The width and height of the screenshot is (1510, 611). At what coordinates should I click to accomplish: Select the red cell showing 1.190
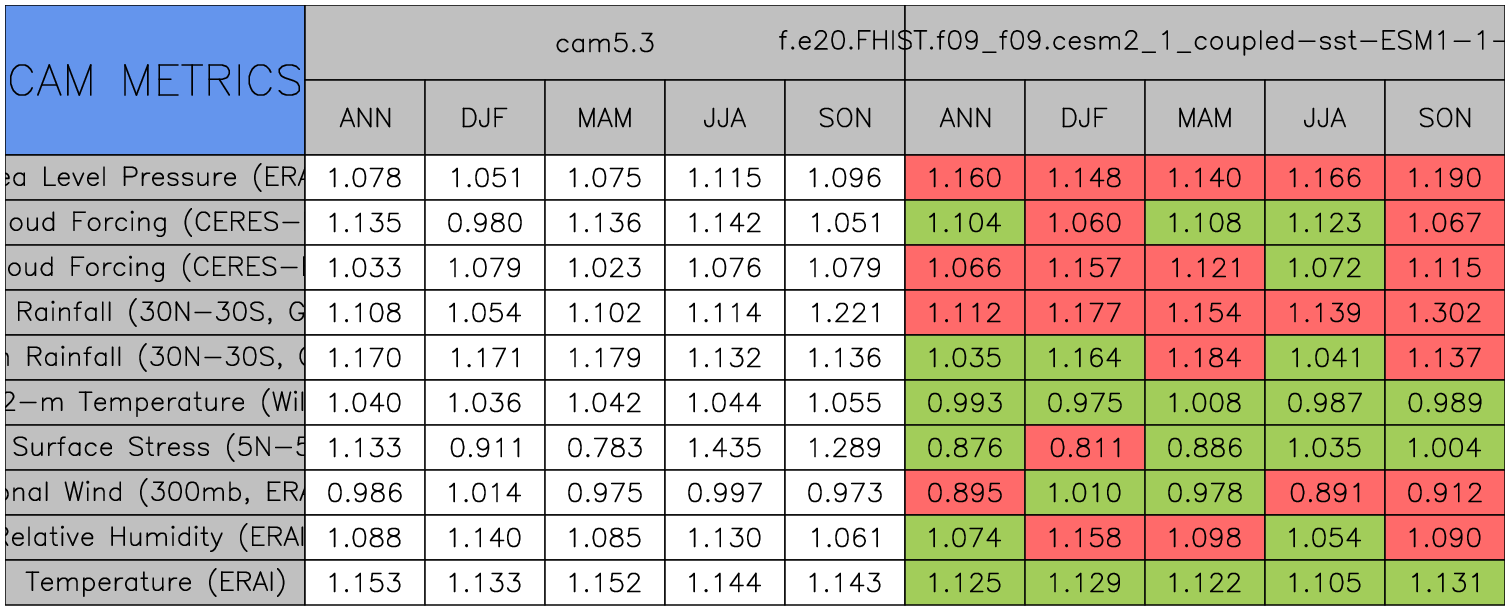(x=1445, y=178)
